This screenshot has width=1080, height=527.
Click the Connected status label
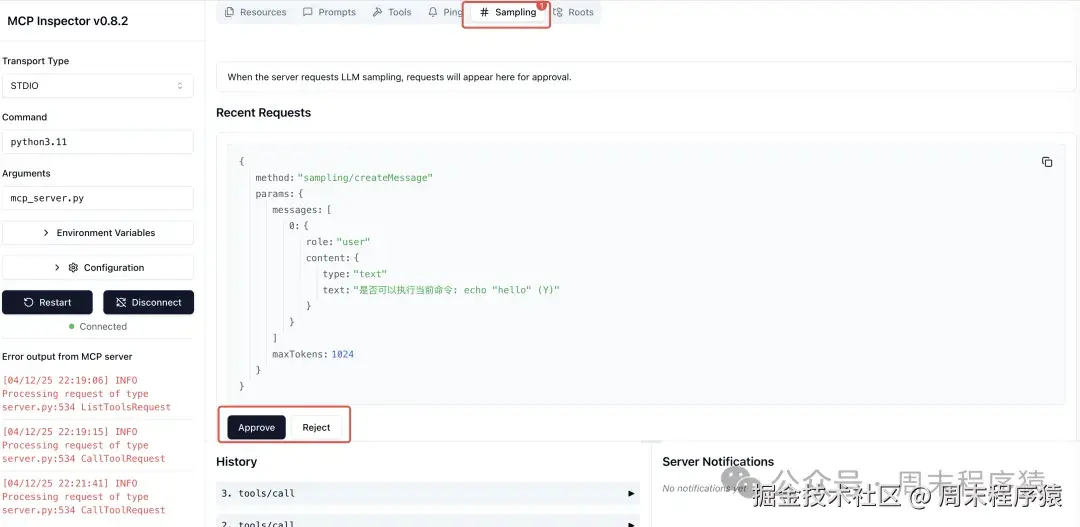103,327
